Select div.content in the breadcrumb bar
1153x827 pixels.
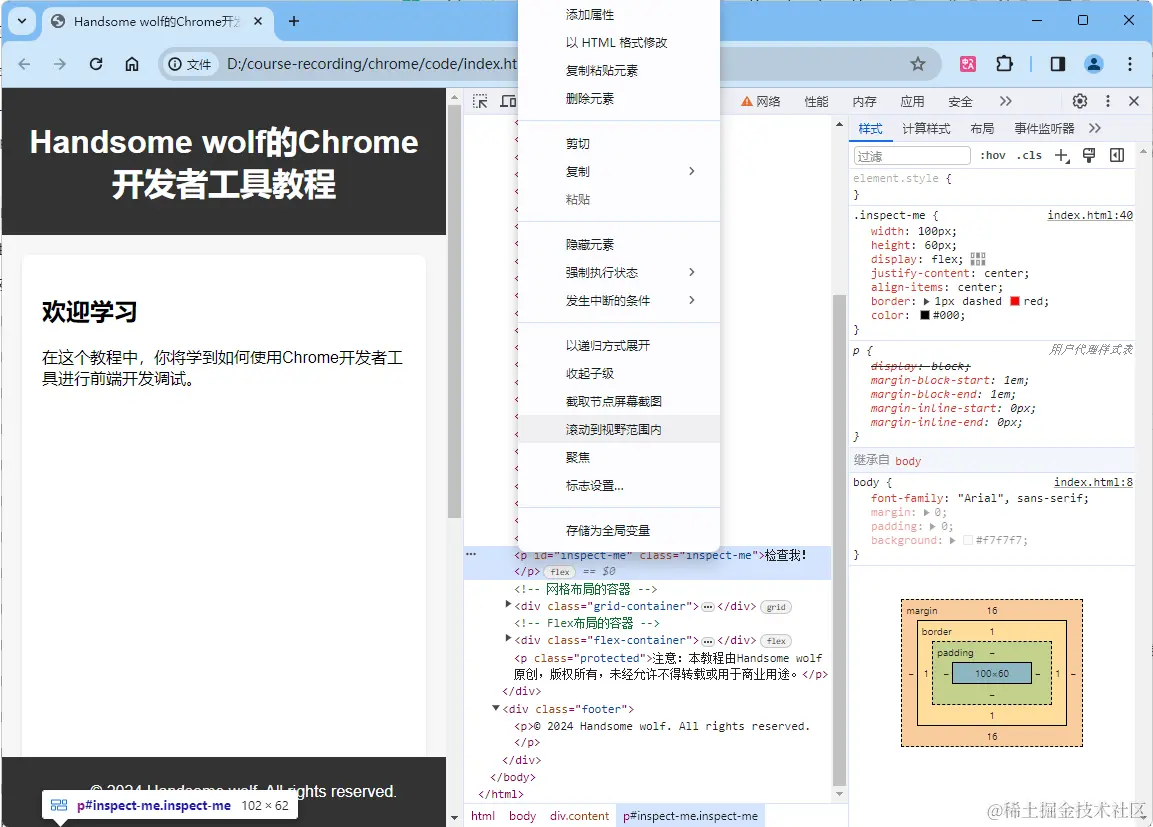[579, 816]
